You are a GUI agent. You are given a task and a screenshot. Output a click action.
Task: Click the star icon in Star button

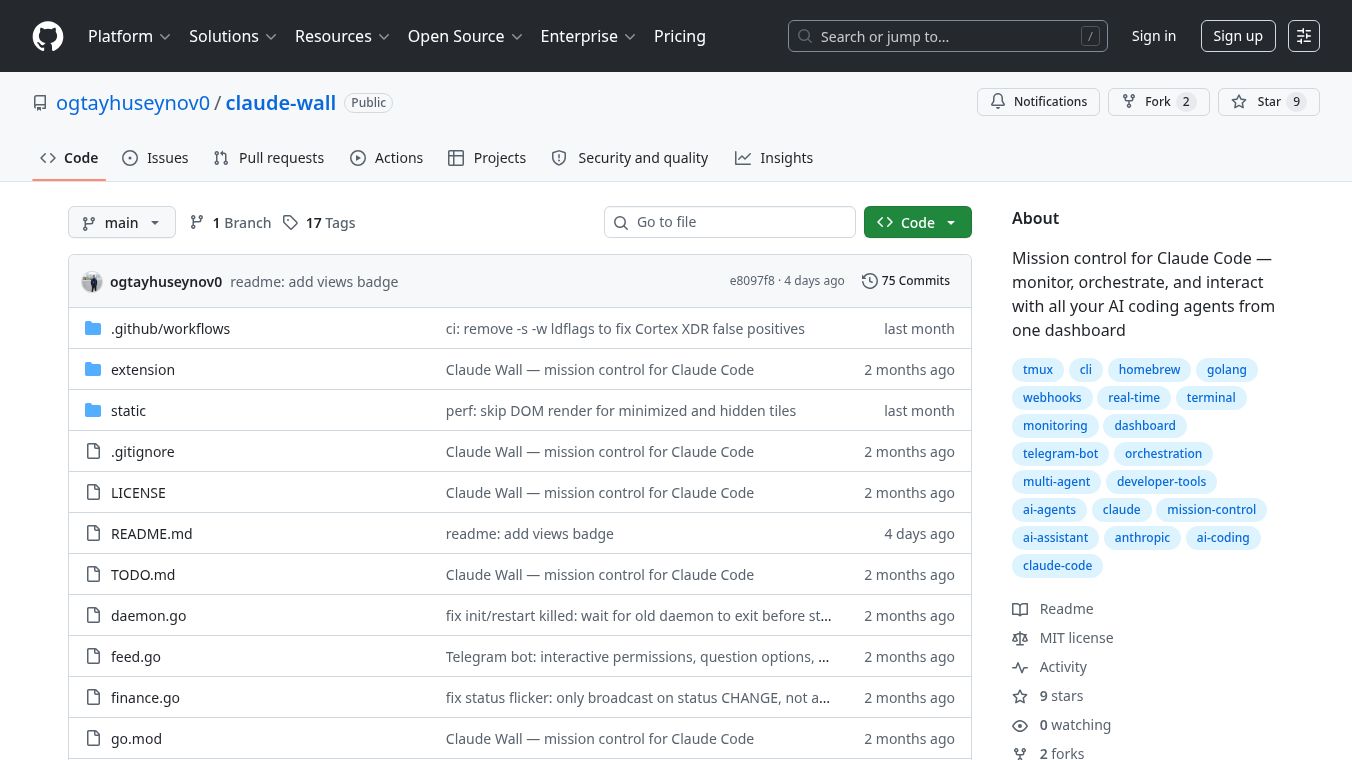pos(1239,102)
